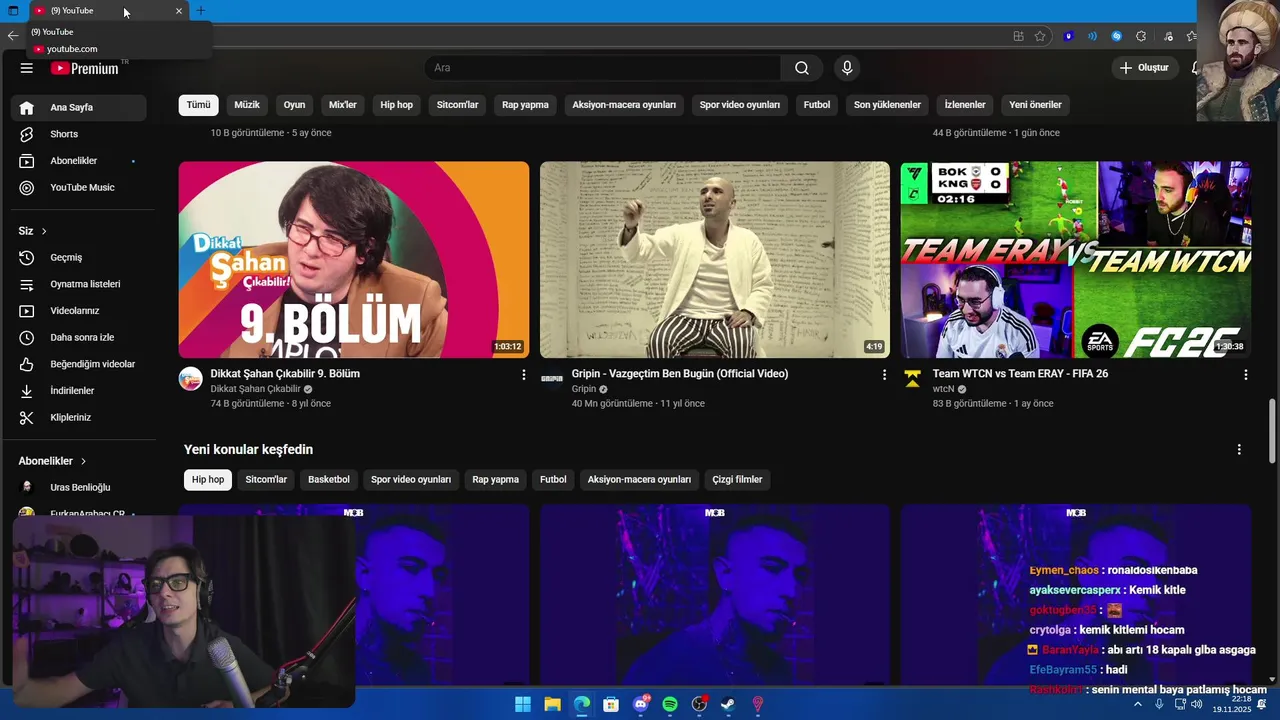Open Klipleriniz in the sidebar
The image size is (1280, 720).
[80, 417]
